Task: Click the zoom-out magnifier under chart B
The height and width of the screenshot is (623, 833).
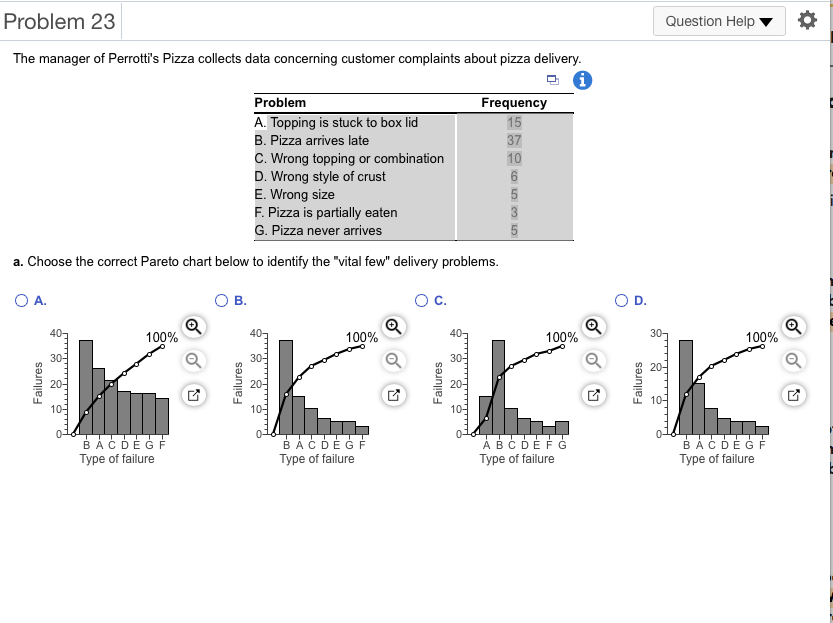Action: (x=393, y=361)
